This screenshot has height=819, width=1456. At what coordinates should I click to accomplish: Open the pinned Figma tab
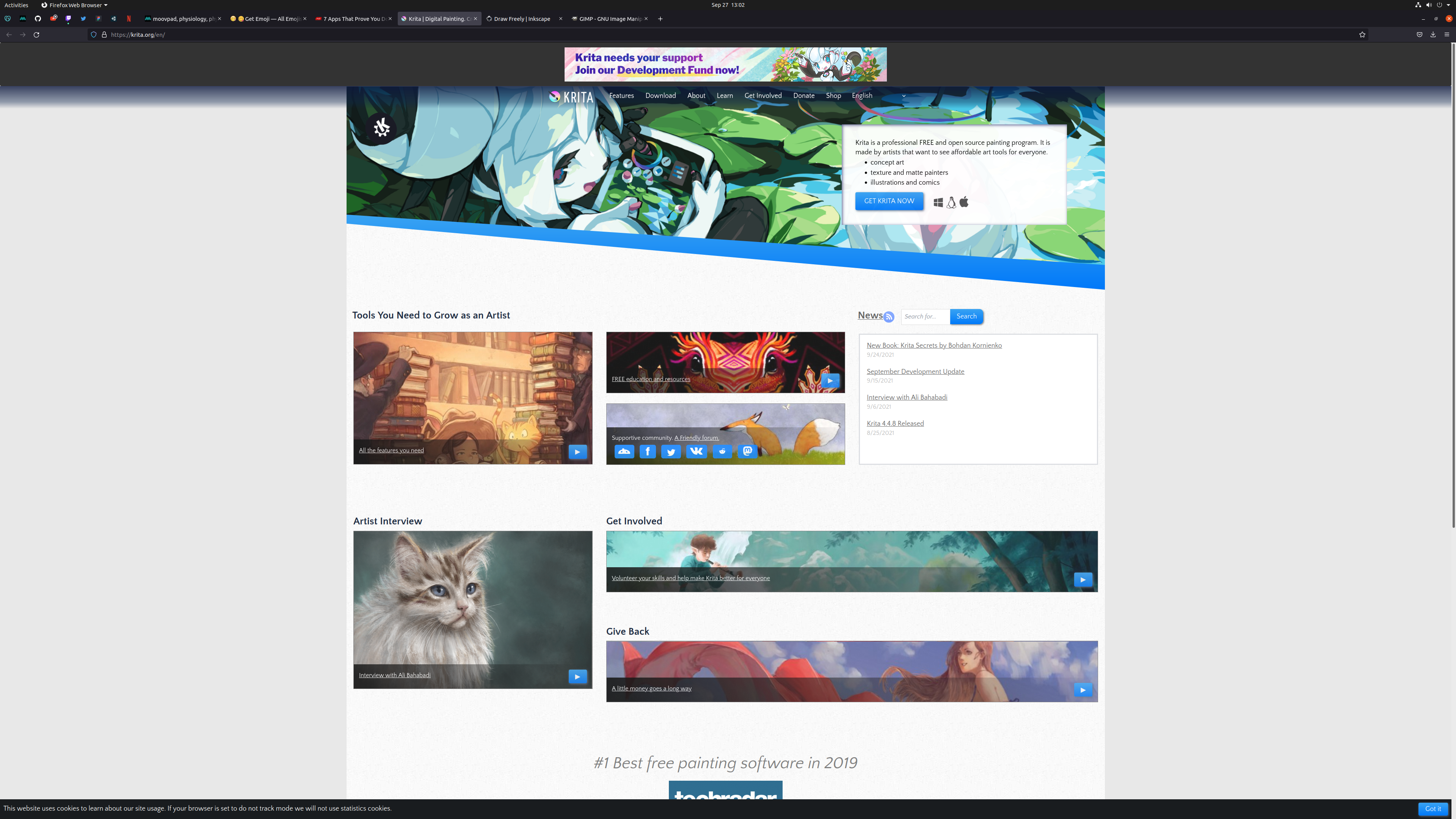[98, 19]
